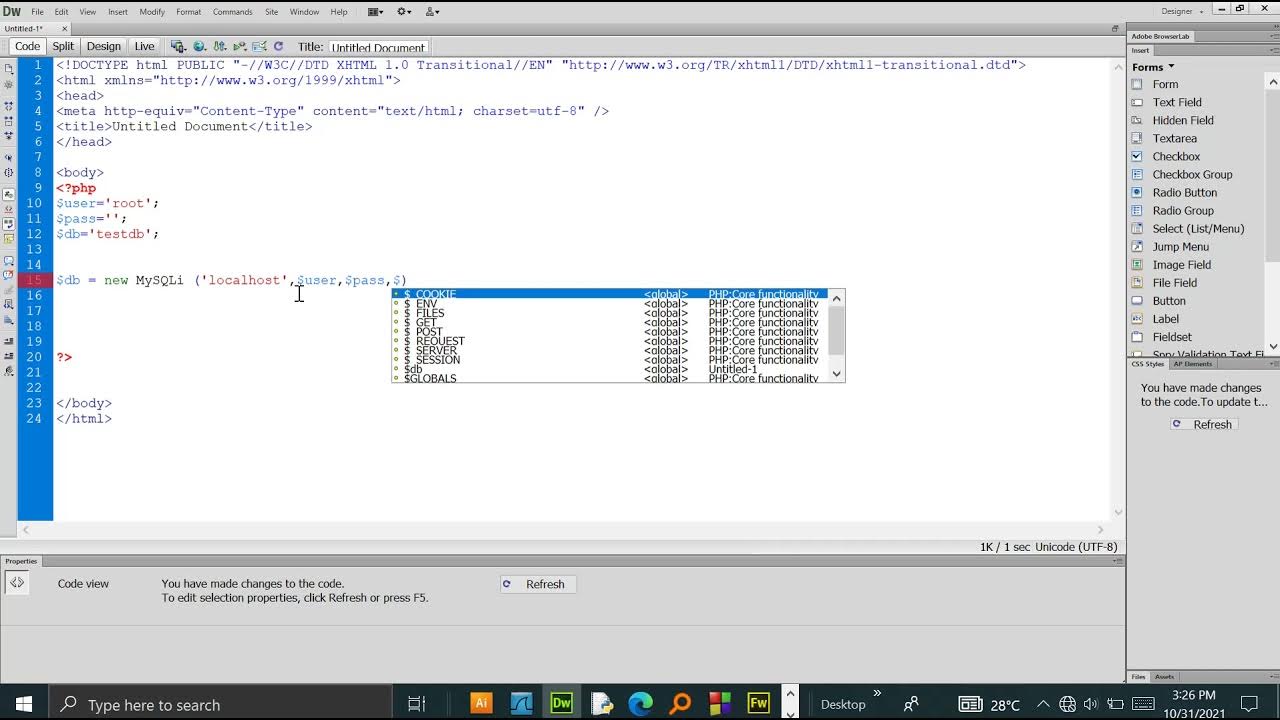Click the Collapse Full Tag coding icon
Screen dimensions: 1280x720
9,105
